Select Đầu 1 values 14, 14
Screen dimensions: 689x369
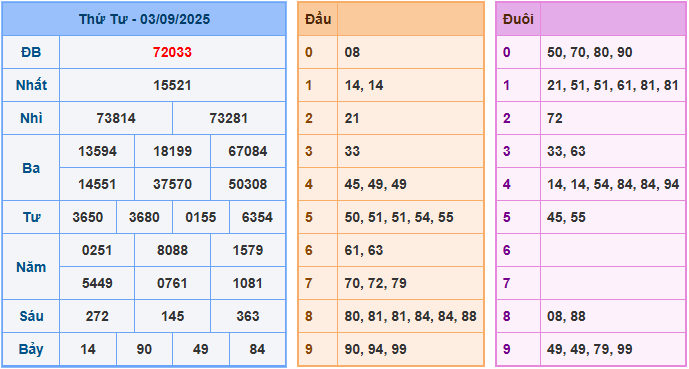click(364, 85)
